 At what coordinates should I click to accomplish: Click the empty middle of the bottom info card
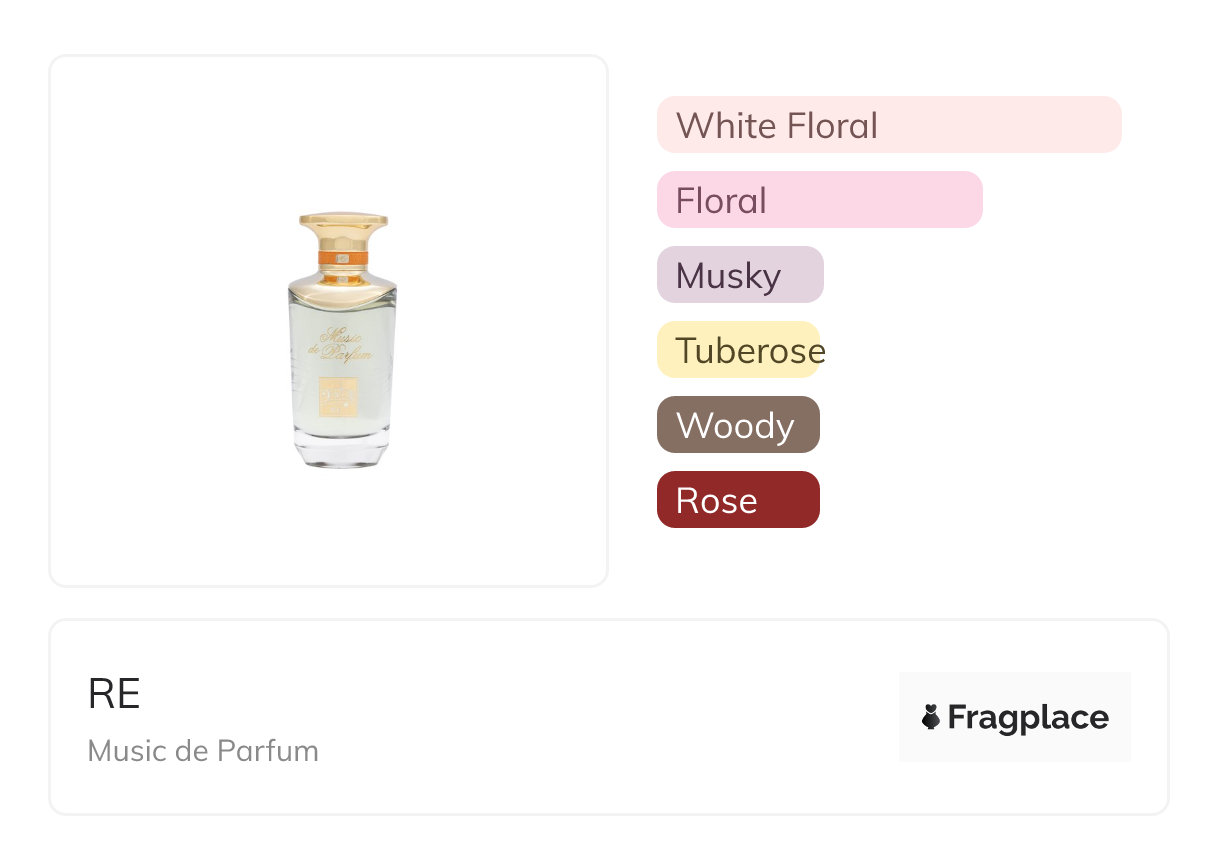(x=600, y=717)
